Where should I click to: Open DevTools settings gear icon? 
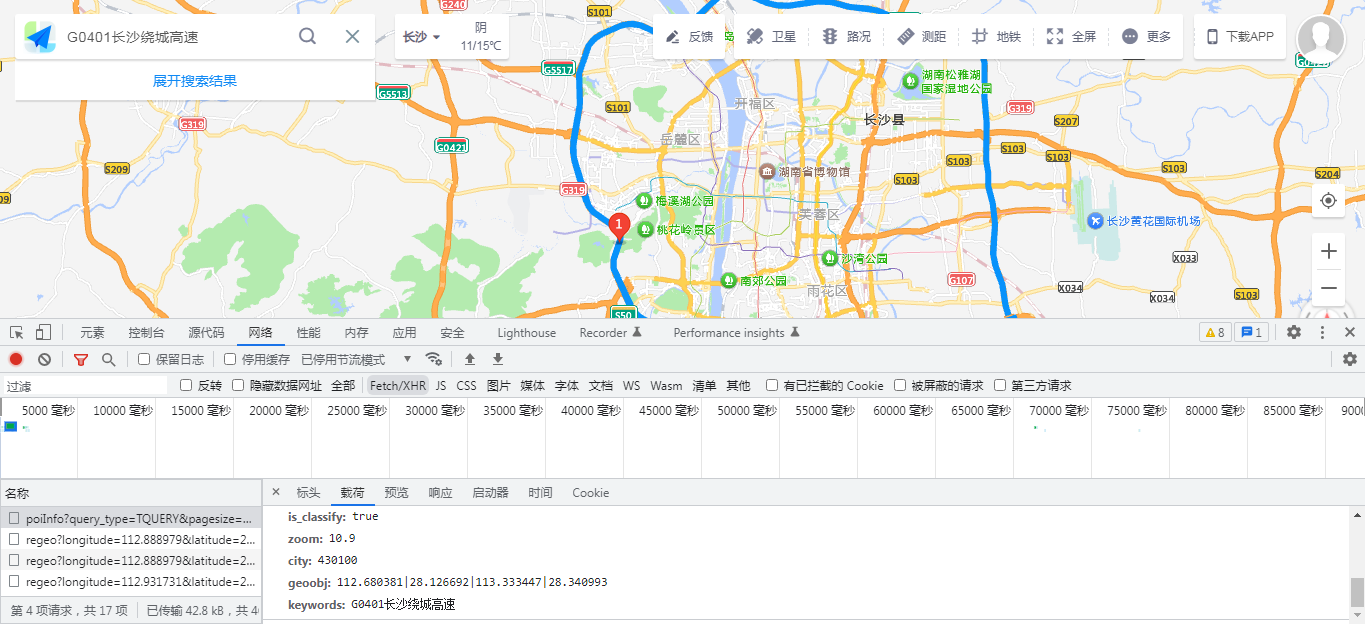pyautogui.click(x=1294, y=332)
